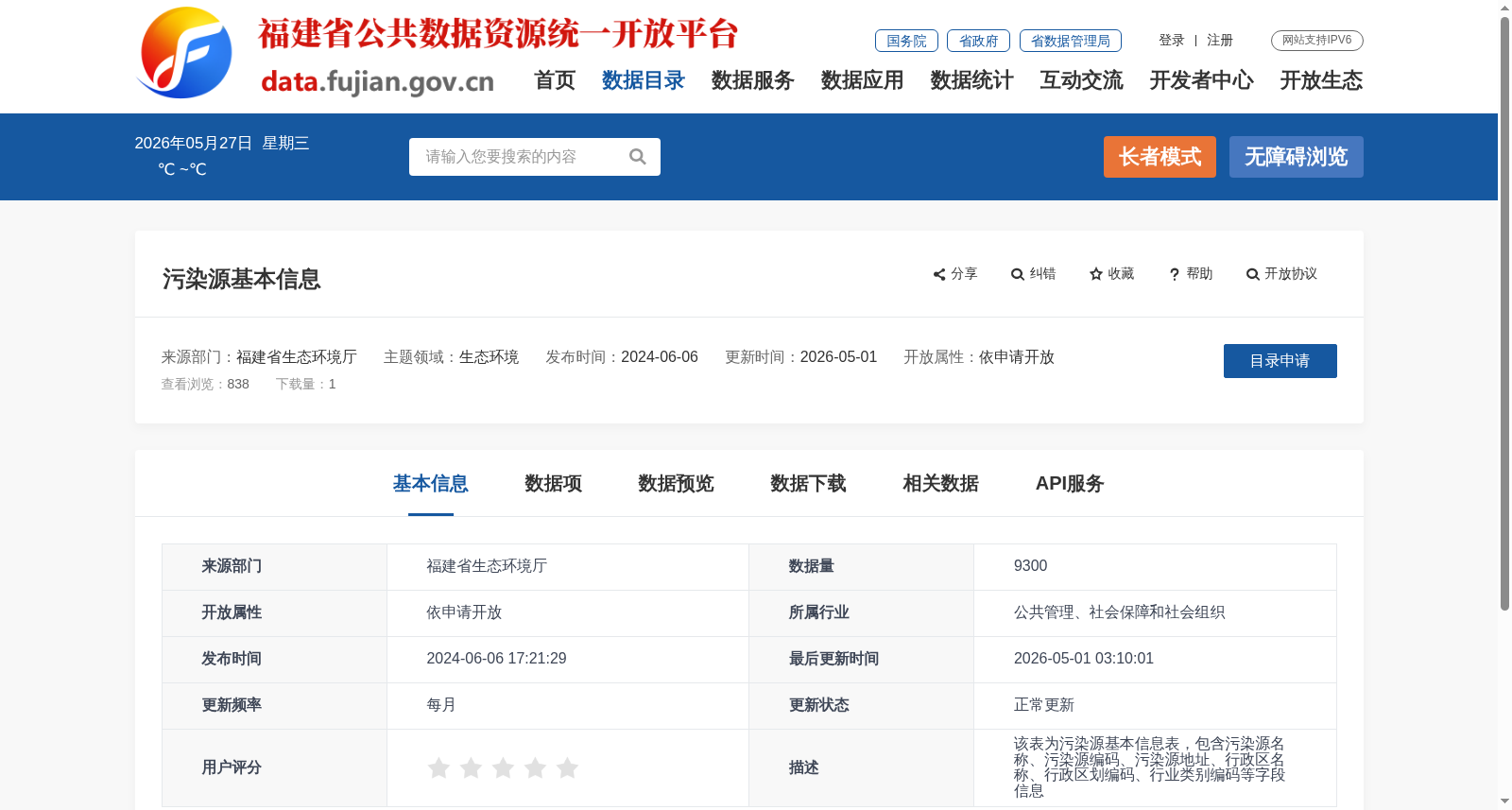
Task: Enable 无障碍浏览 accessibility mode
Action: pos(1297,157)
